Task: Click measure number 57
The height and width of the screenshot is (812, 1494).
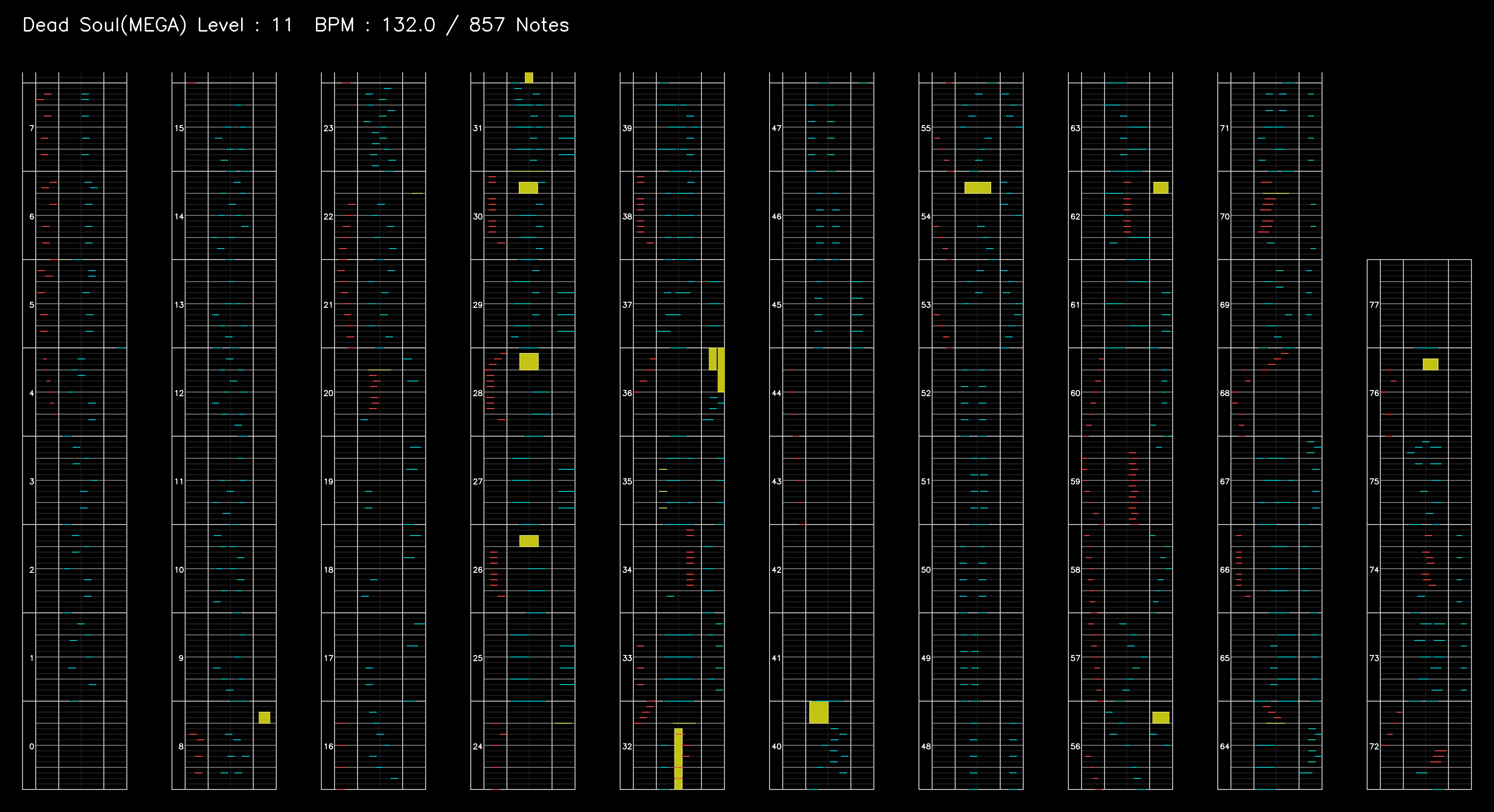Action: [x=1076, y=658]
